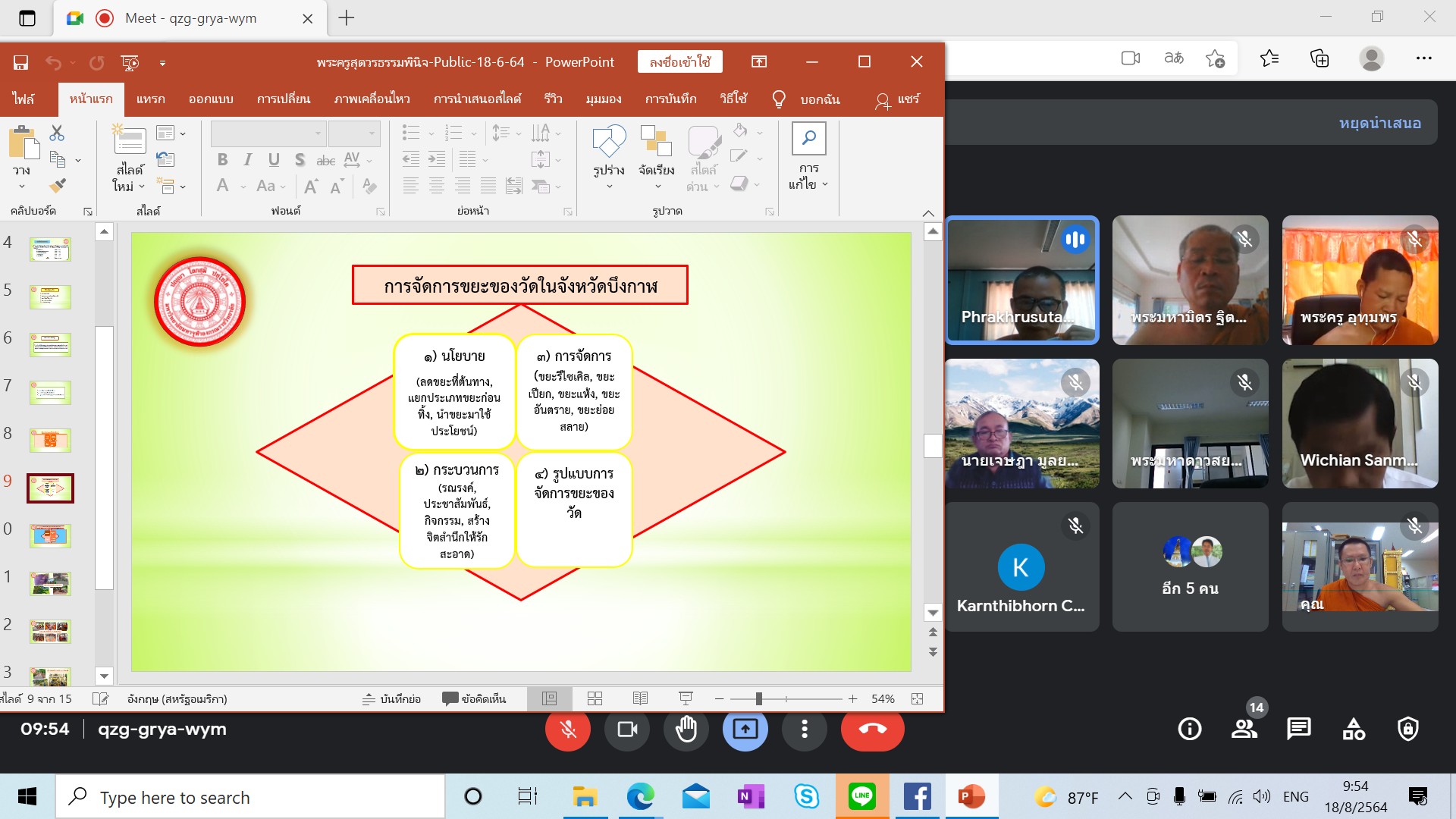Click Type here to search box

[250, 797]
